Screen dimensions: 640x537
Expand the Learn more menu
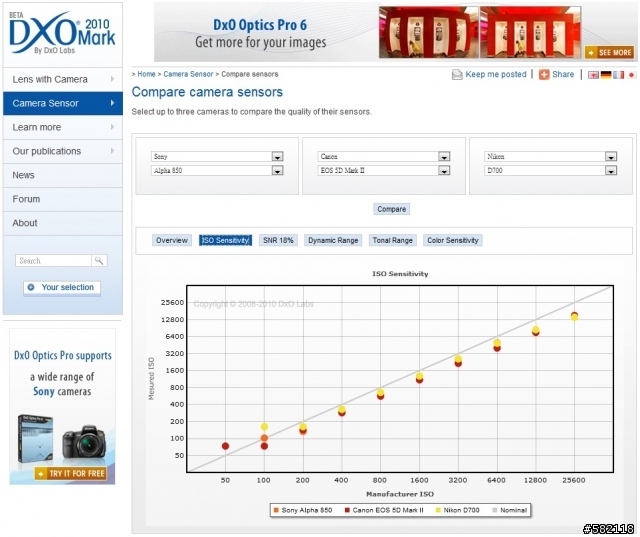63,127
